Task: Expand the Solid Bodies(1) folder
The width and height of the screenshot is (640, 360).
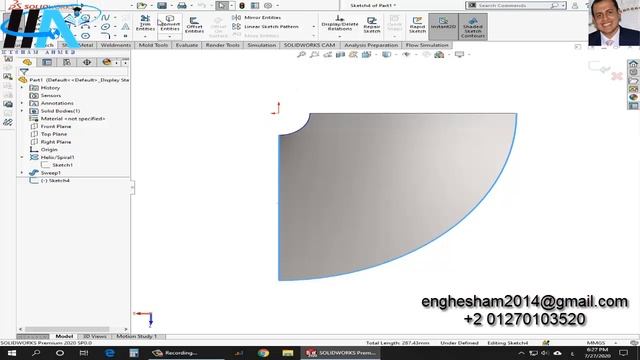Action: coord(22,111)
